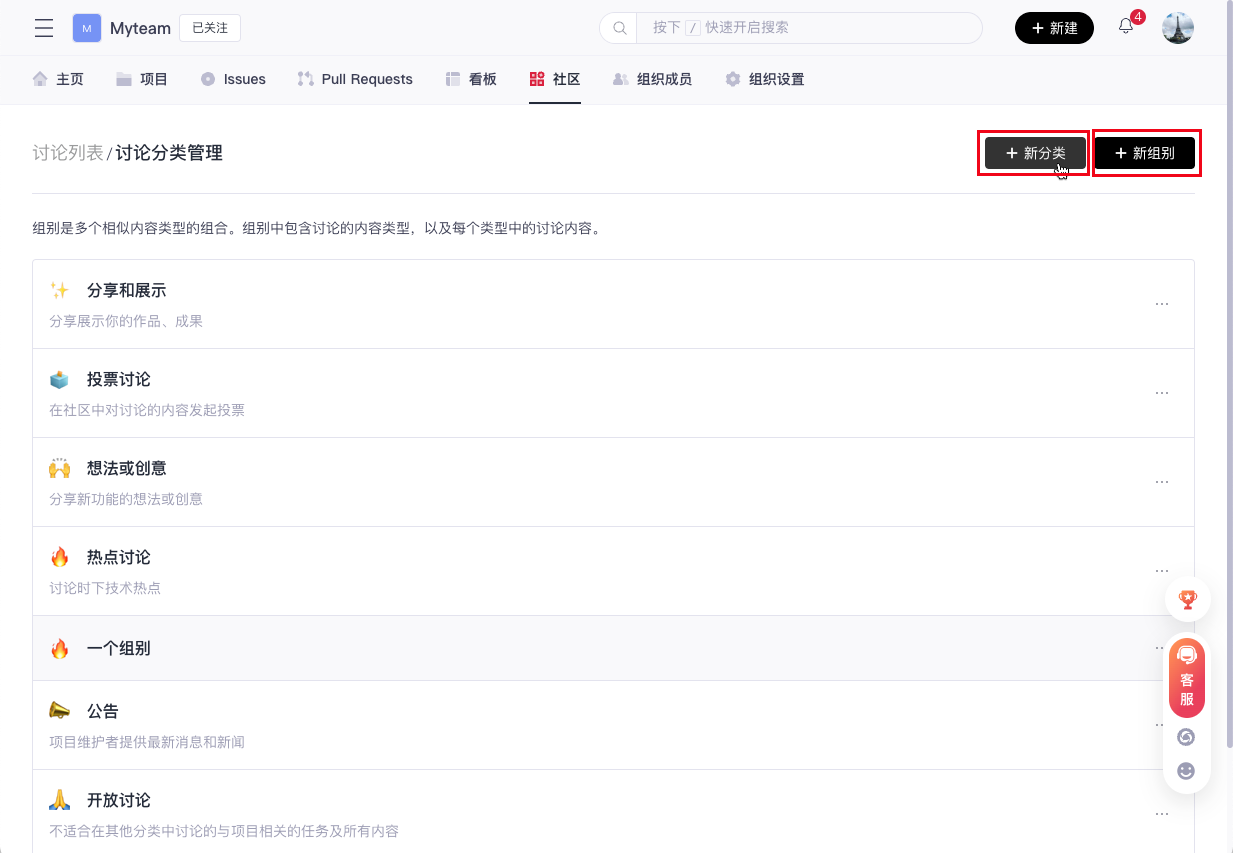
Task: Click the 新分类 button
Action: click(1034, 153)
